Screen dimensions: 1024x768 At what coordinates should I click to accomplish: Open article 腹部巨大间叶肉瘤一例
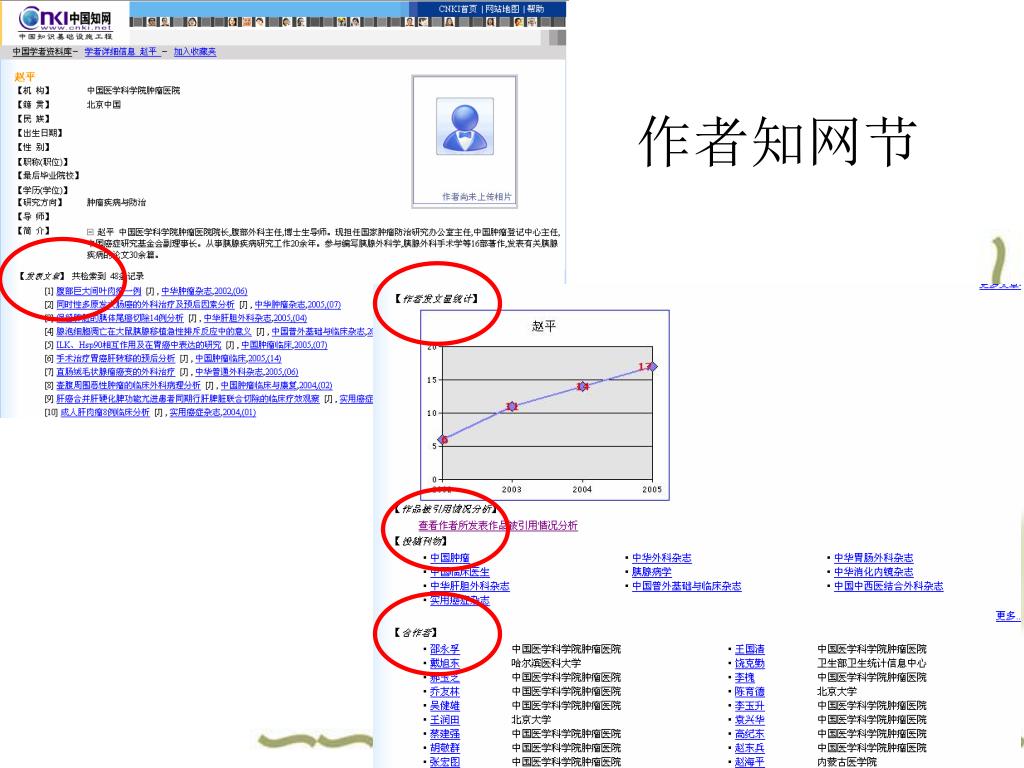99,291
